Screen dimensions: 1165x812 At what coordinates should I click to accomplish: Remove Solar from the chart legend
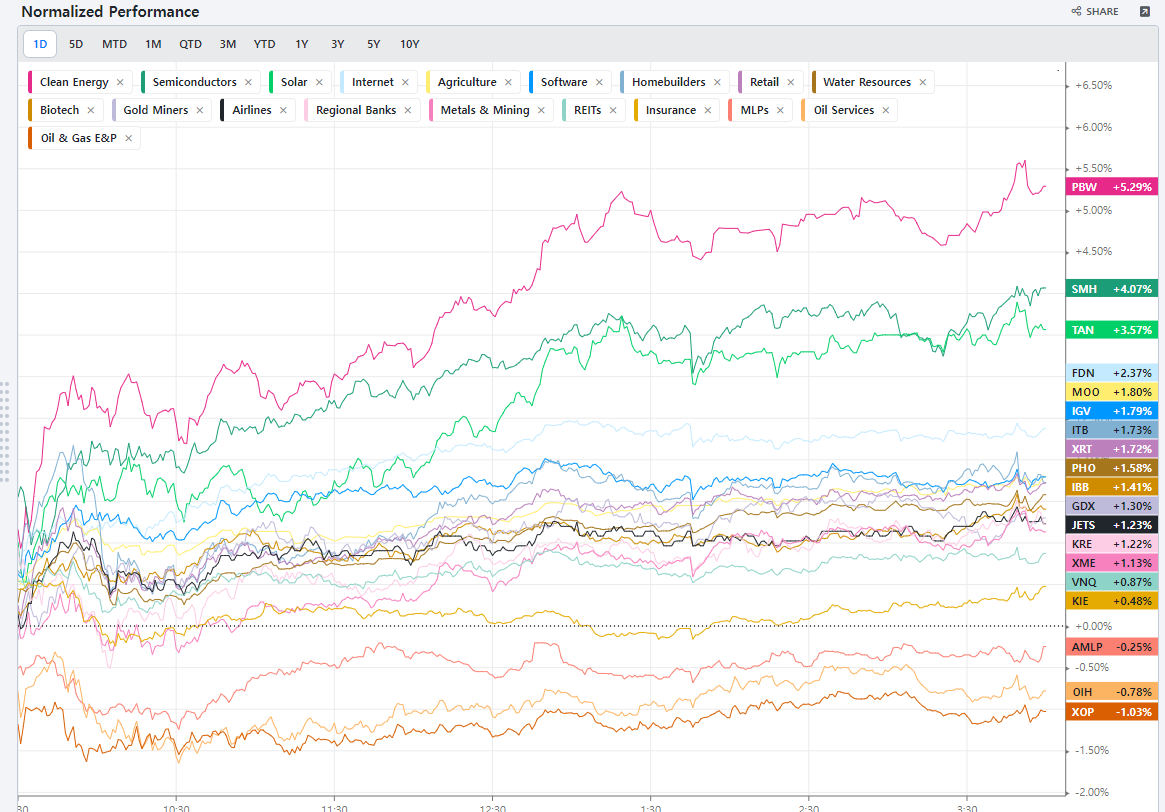[x=319, y=83]
